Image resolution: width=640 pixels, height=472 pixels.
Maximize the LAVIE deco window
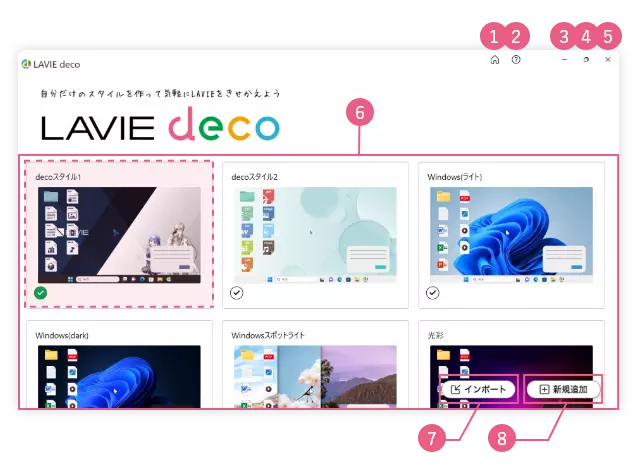(586, 60)
